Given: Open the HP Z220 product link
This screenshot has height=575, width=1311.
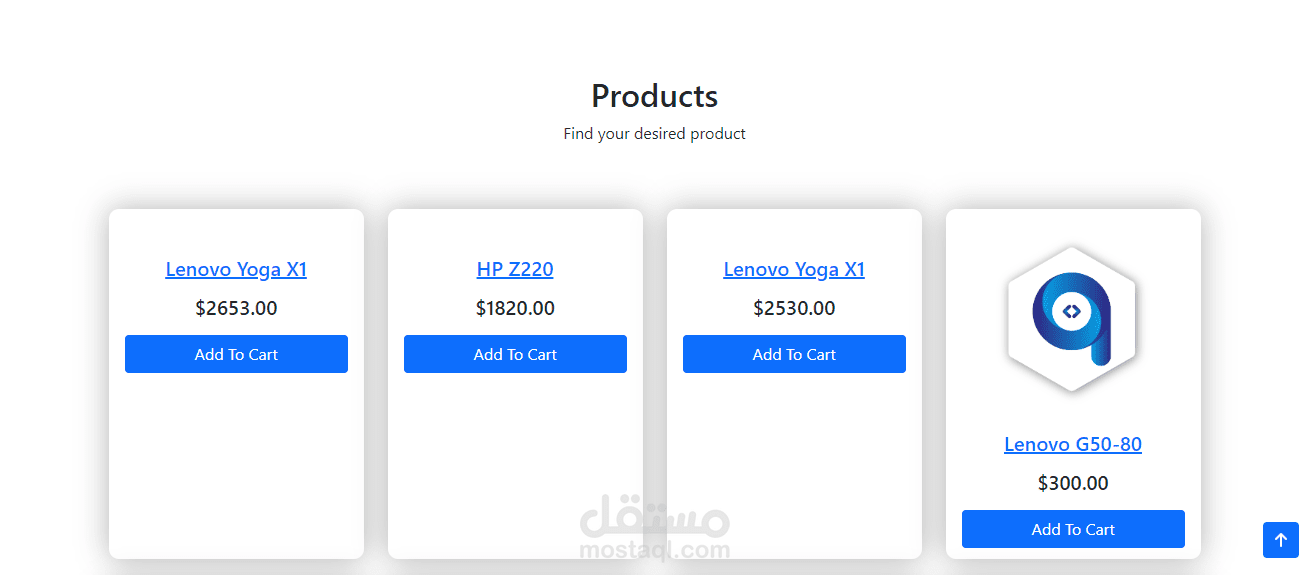Looking at the screenshot, I should point(515,269).
